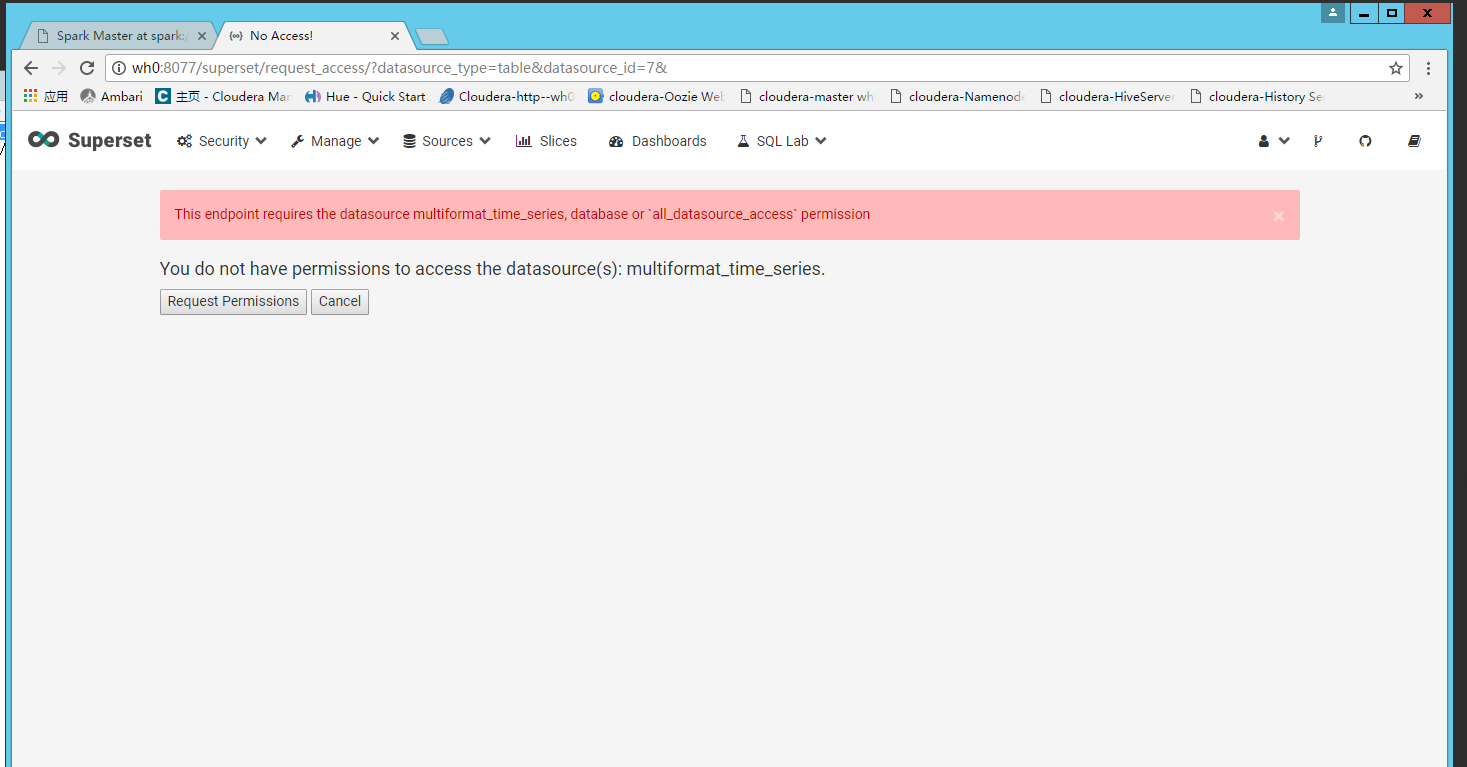Open the user profile dropdown
The width and height of the screenshot is (1467, 767).
click(1274, 141)
